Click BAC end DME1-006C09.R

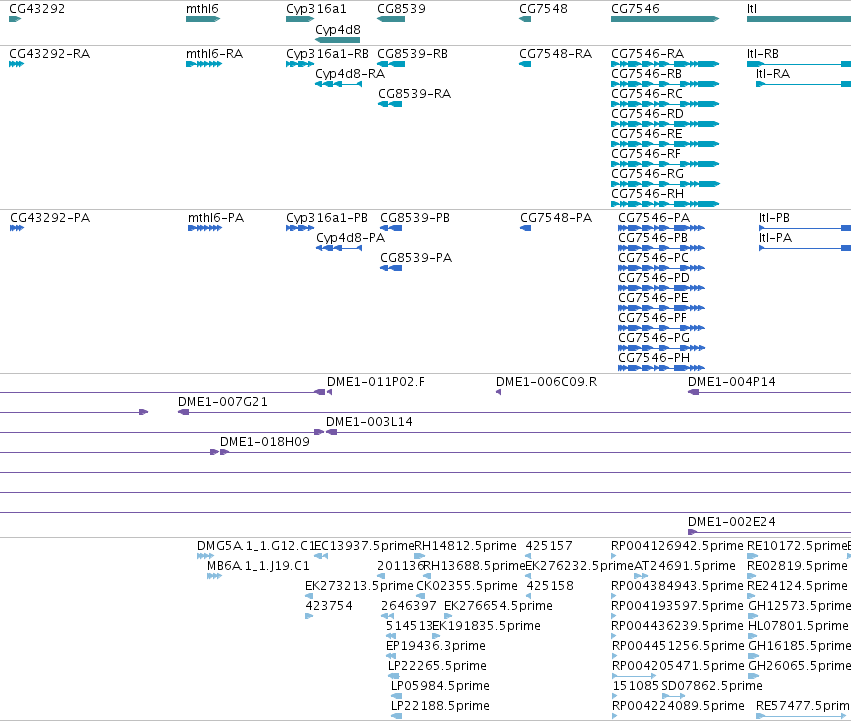498,392
